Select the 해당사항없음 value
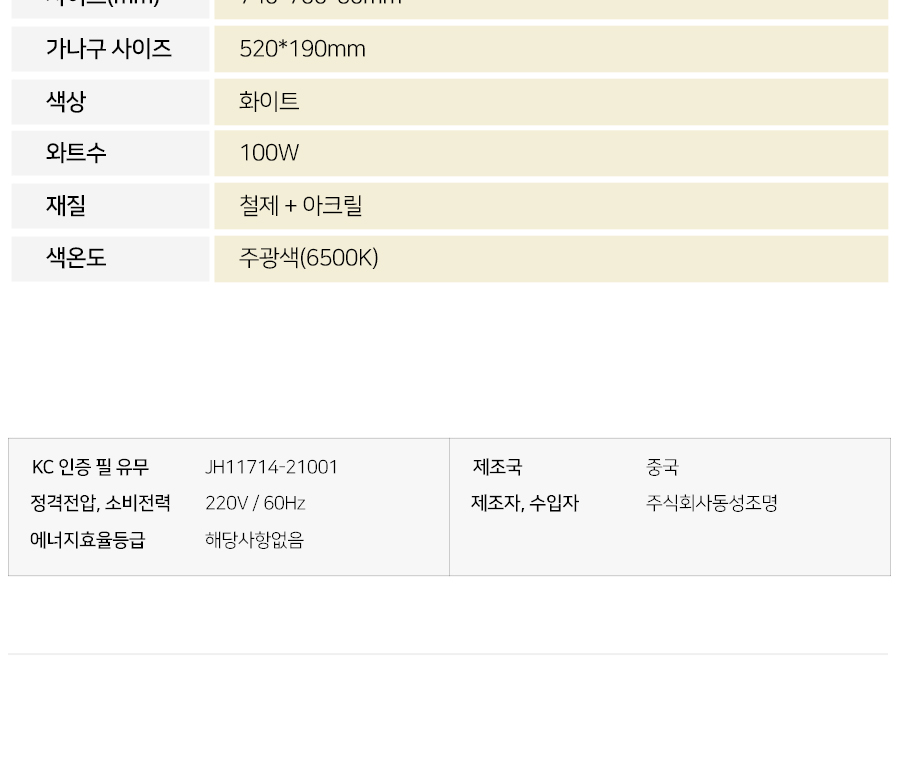The width and height of the screenshot is (900, 771). point(254,540)
